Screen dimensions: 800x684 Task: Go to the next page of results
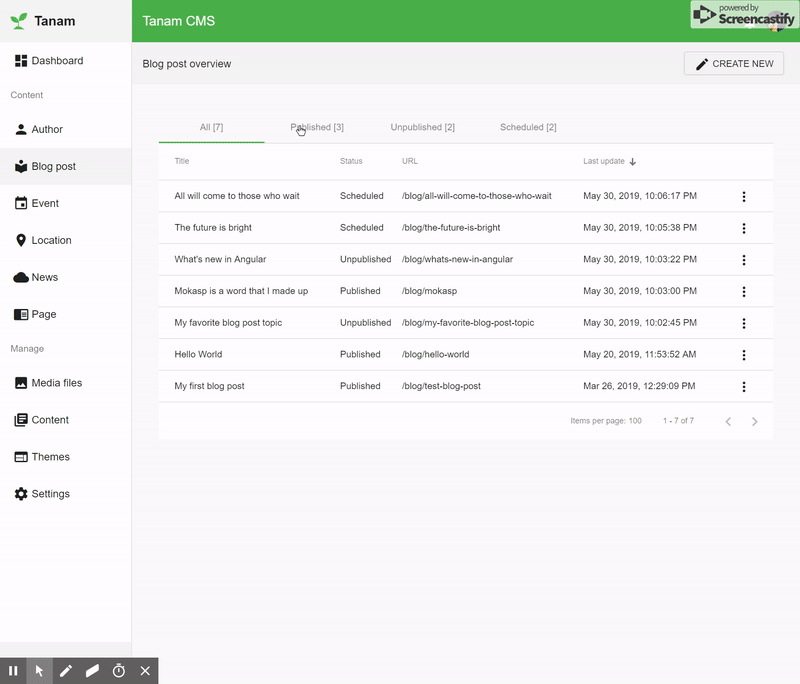(x=755, y=421)
